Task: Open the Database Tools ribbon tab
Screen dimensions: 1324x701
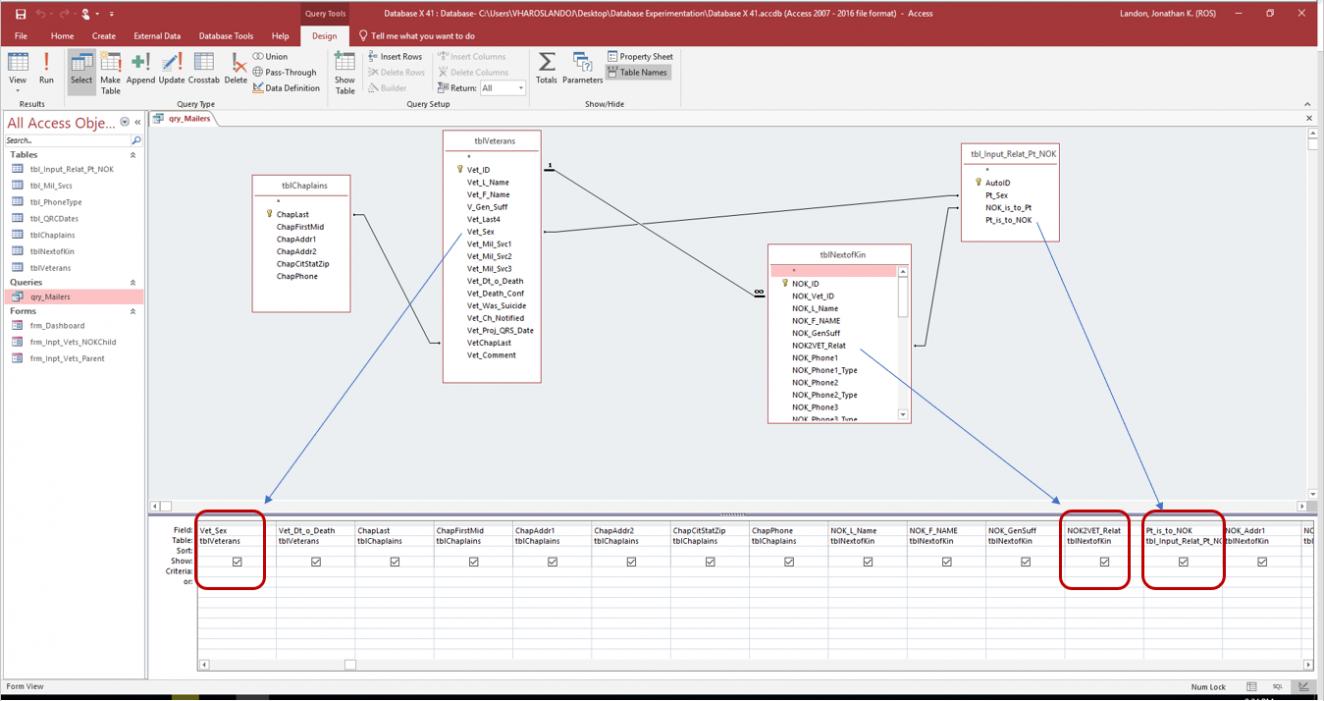Action: tap(227, 36)
